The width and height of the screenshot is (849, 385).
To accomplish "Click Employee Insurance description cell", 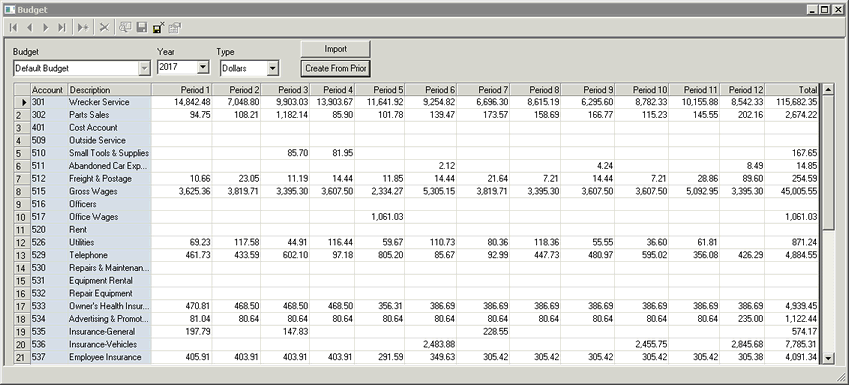I will [109, 357].
